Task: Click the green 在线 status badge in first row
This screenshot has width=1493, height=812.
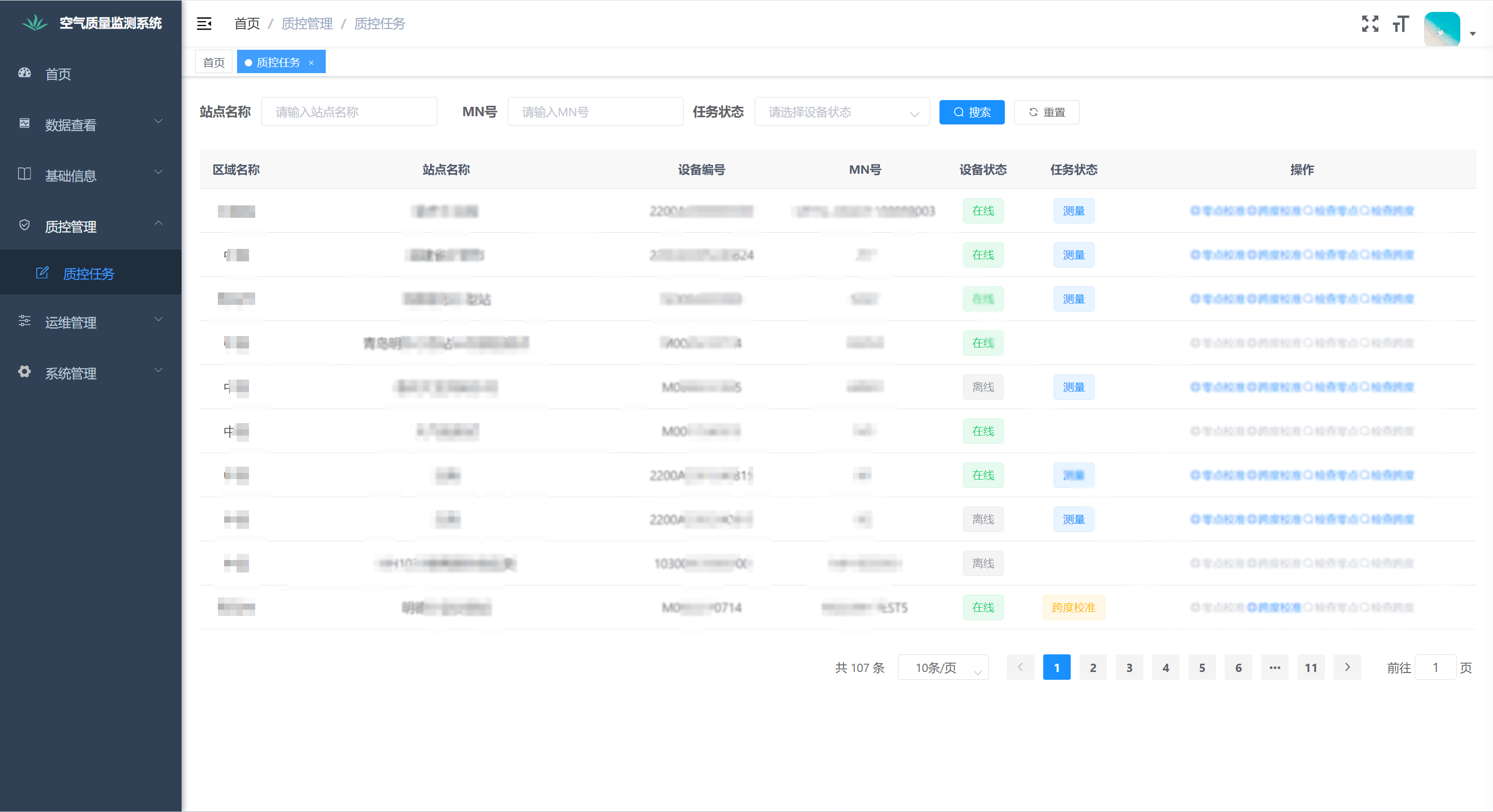Action: coord(983,211)
